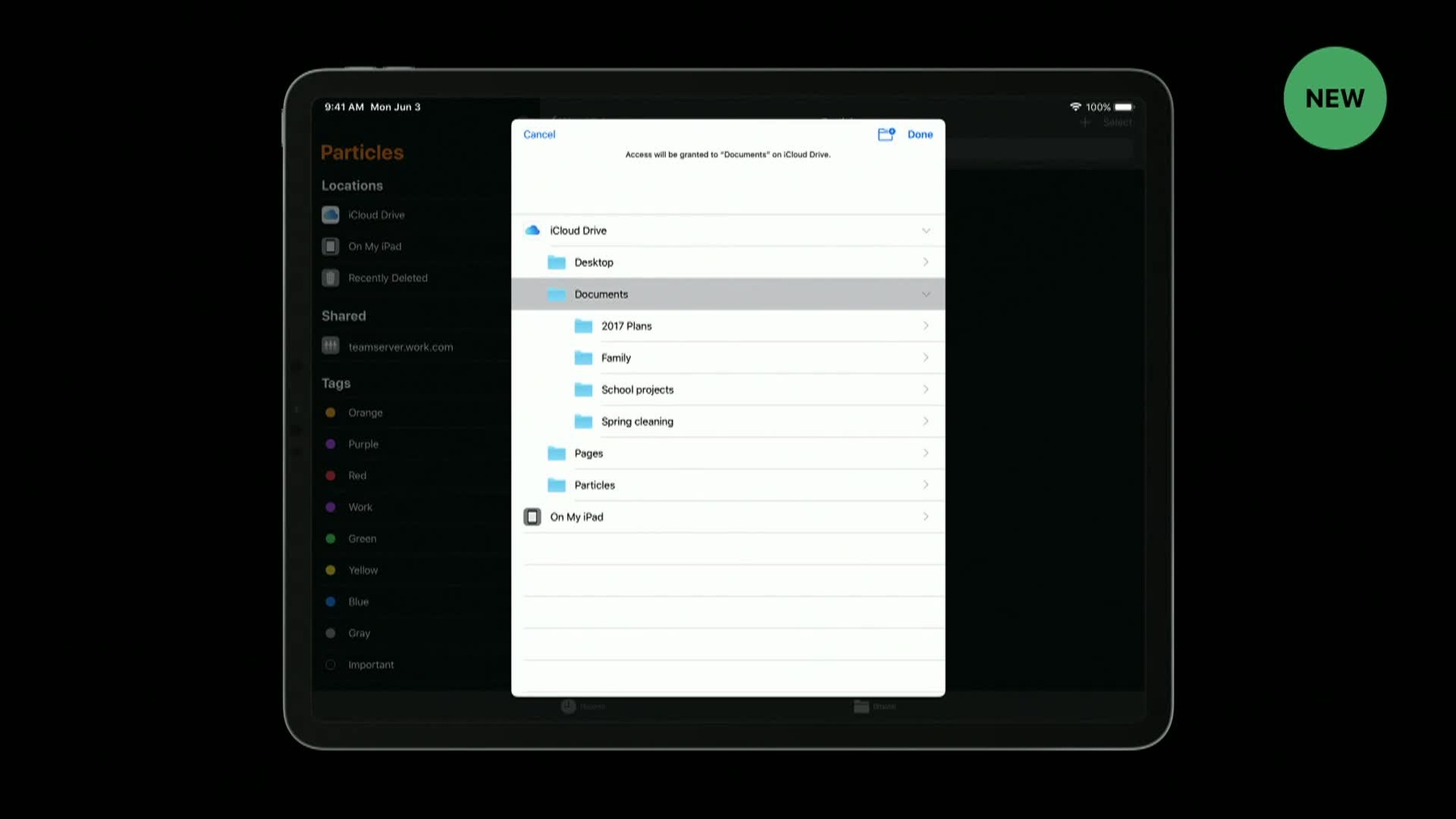The height and width of the screenshot is (819, 1456).
Task: Expand the Spring cleaning chevron
Action: coord(925,422)
